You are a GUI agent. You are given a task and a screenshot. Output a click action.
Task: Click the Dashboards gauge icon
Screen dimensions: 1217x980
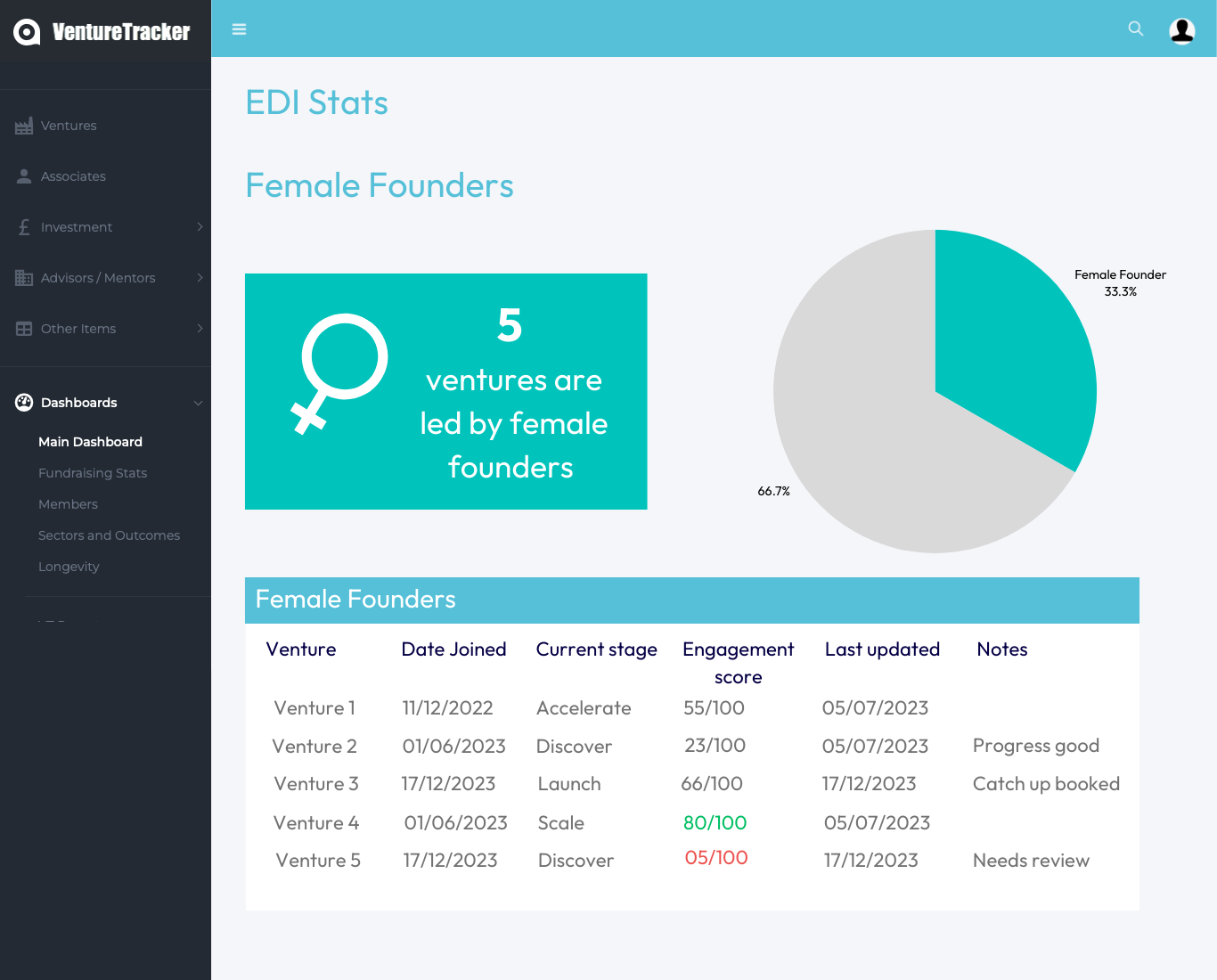[24, 403]
